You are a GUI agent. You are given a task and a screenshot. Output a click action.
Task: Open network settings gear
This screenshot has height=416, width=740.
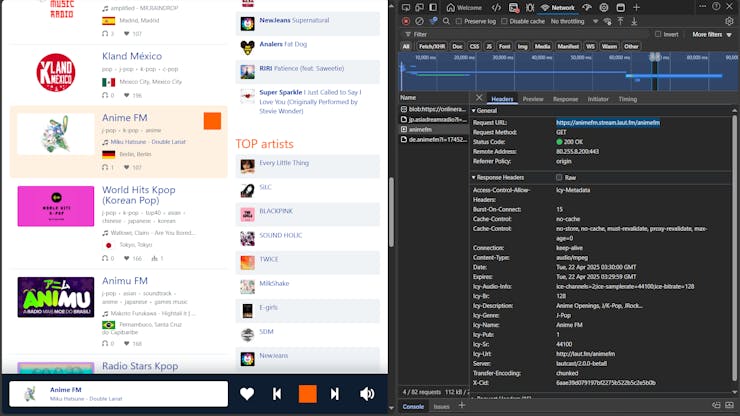pyautogui.click(x=729, y=21)
